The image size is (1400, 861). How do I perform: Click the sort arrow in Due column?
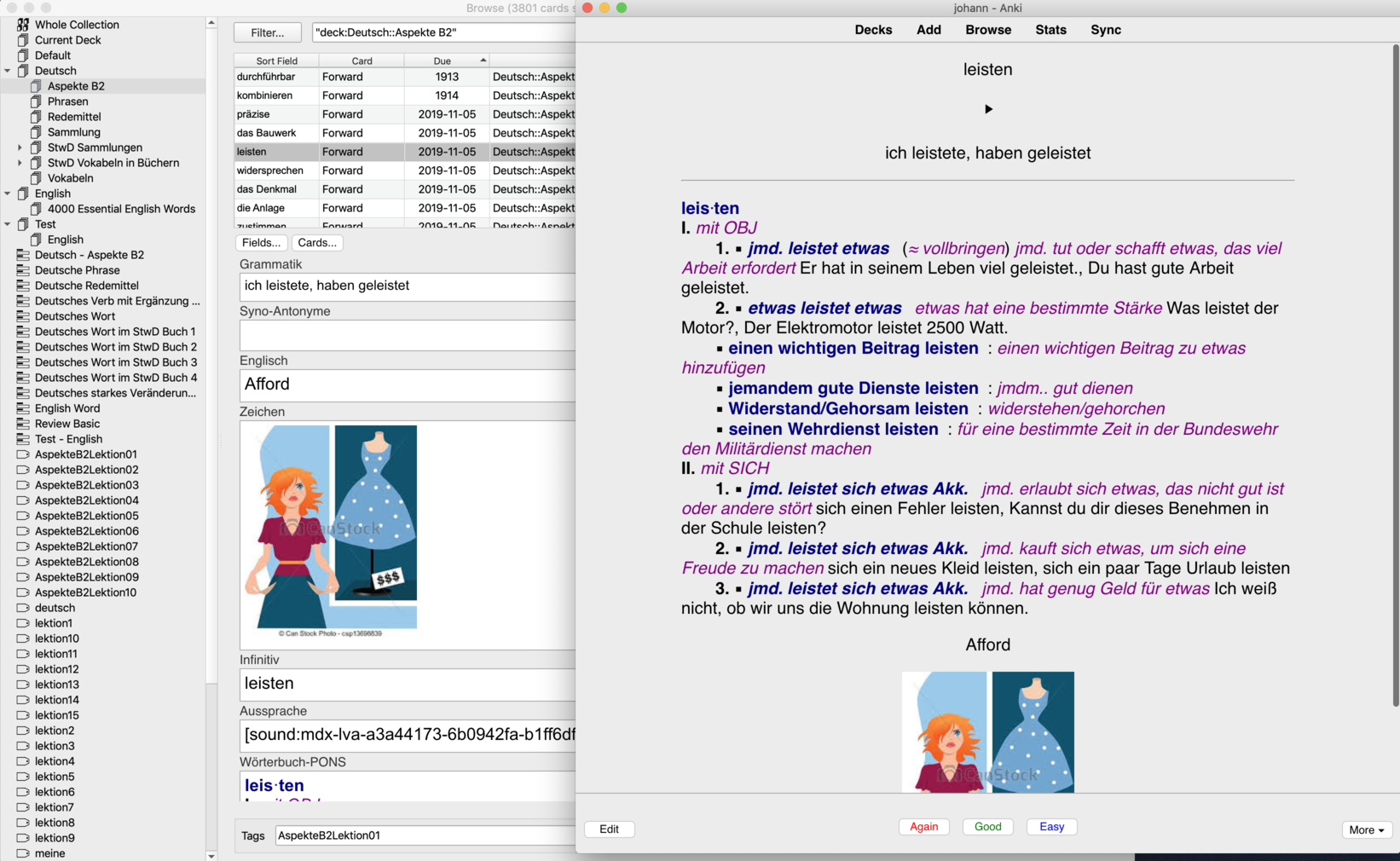[483, 61]
